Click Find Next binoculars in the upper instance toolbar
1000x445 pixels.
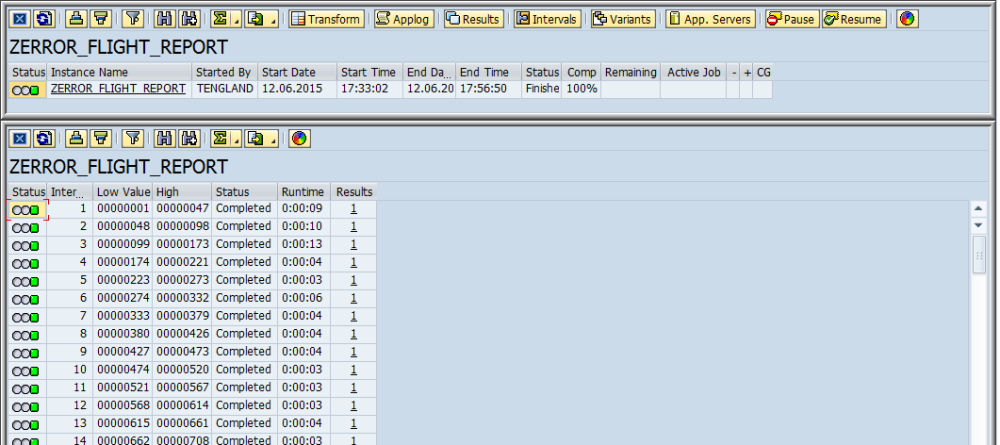(188, 19)
